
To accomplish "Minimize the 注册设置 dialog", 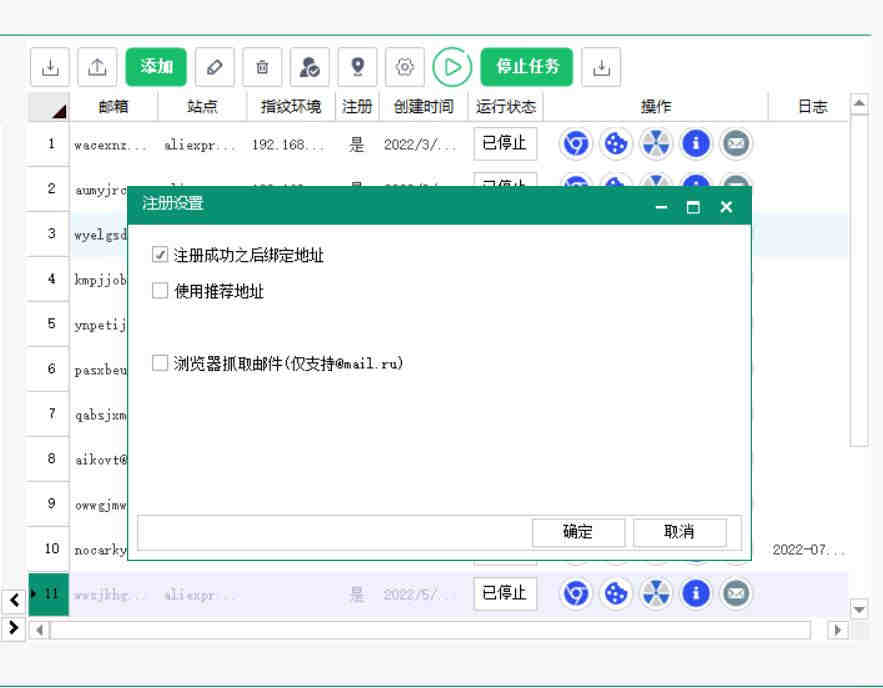I will [x=662, y=207].
